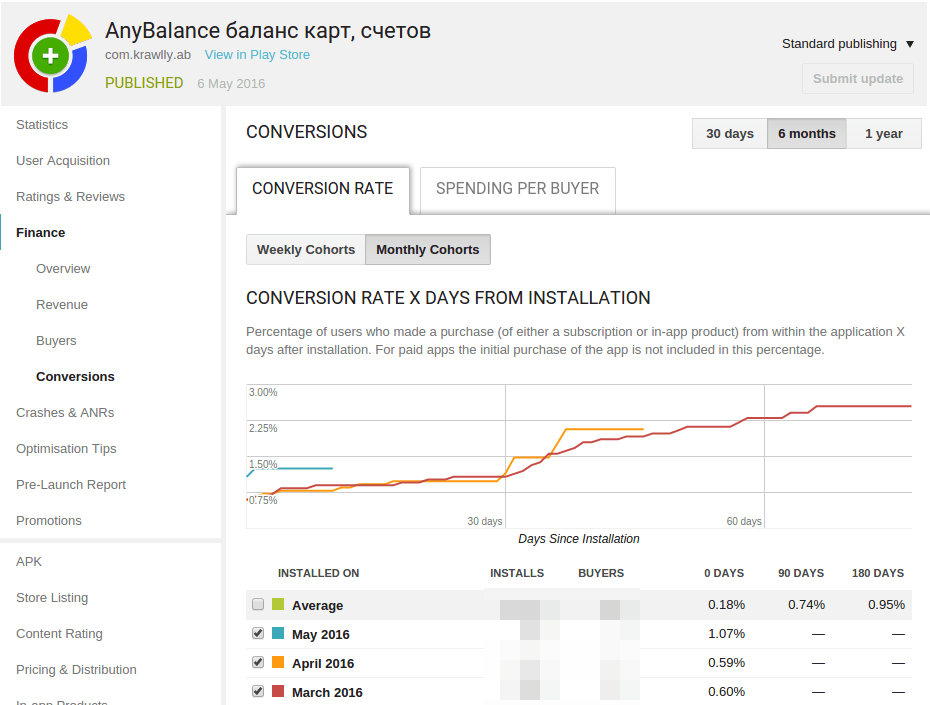Switch to the 1 year range
Viewport: 930px width, 705px height.
coord(883,134)
